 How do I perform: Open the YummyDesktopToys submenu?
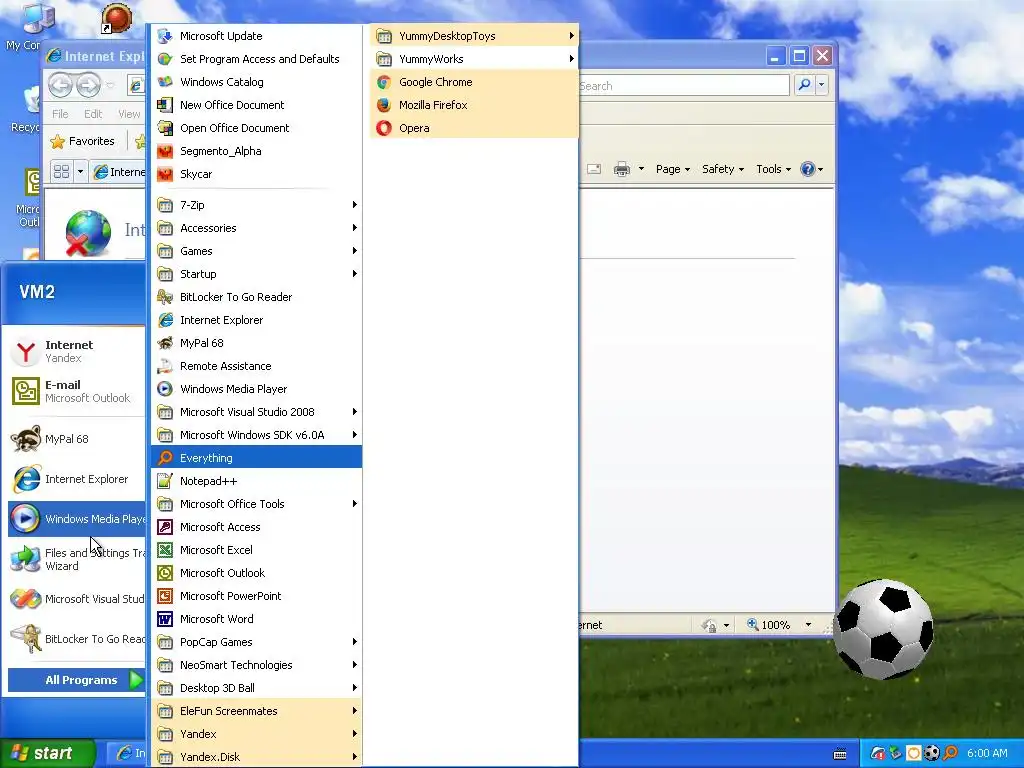coord(474,36)
